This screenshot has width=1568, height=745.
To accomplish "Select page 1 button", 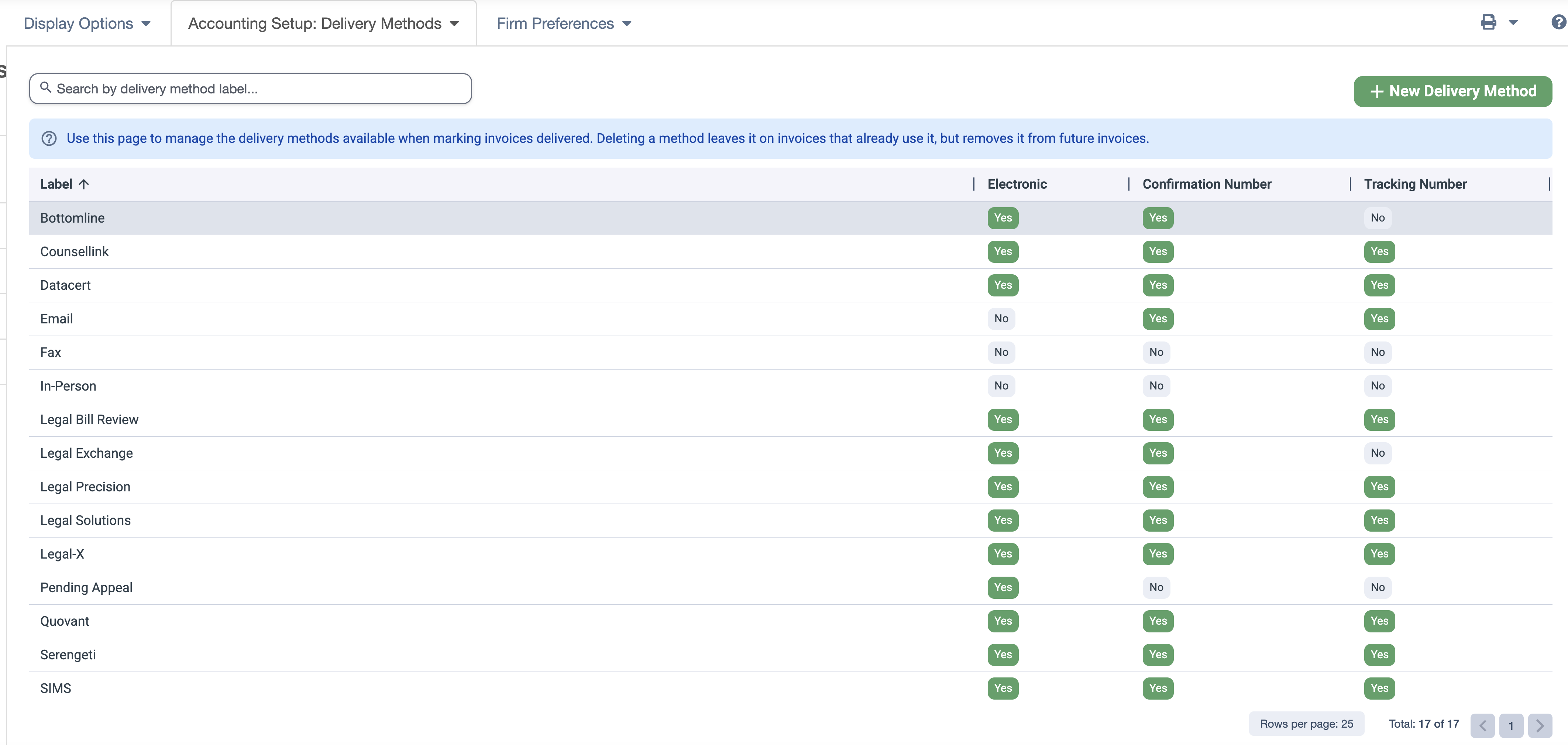I will point(1511,725).
